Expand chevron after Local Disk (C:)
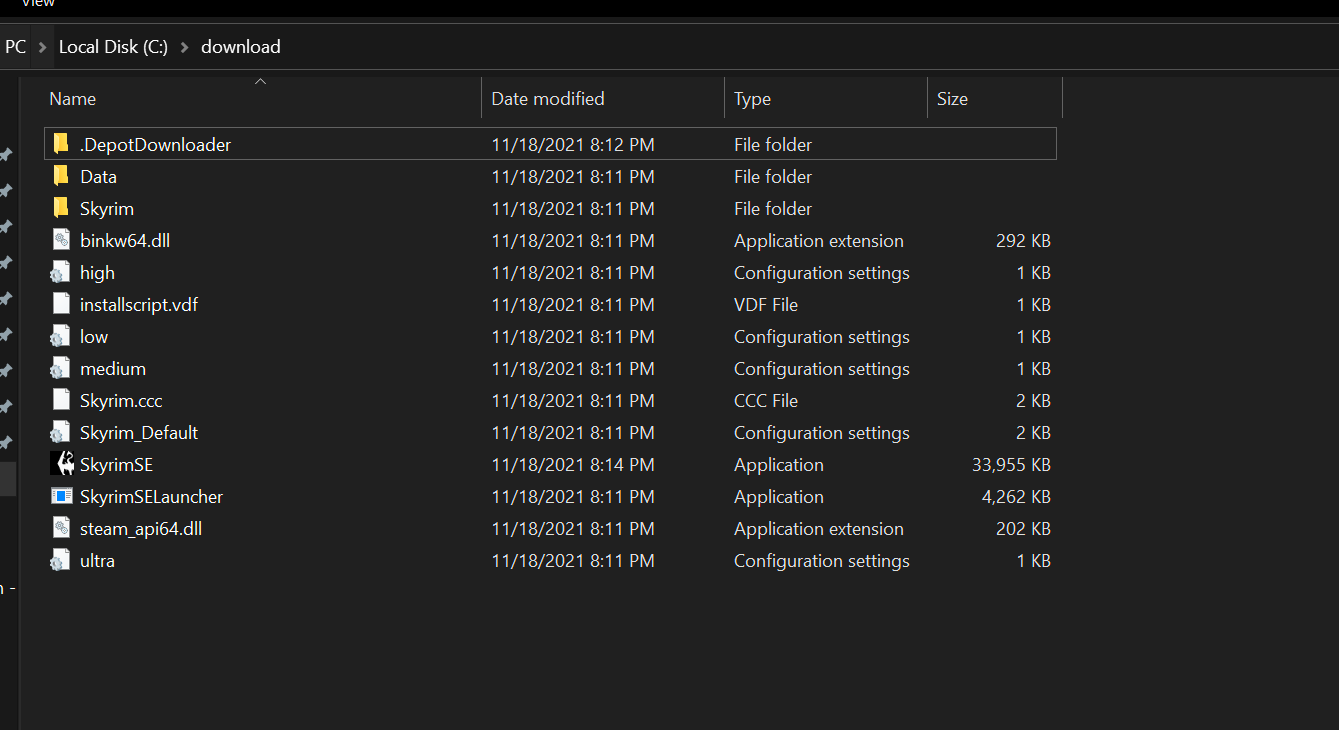This screenshot has height=730, width=1339. coord(185,47)
